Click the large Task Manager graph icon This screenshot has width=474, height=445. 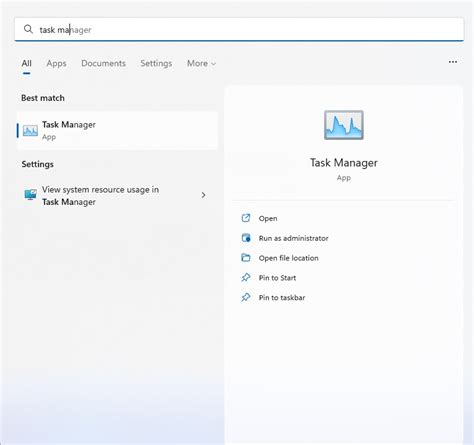tap(344, 125)
